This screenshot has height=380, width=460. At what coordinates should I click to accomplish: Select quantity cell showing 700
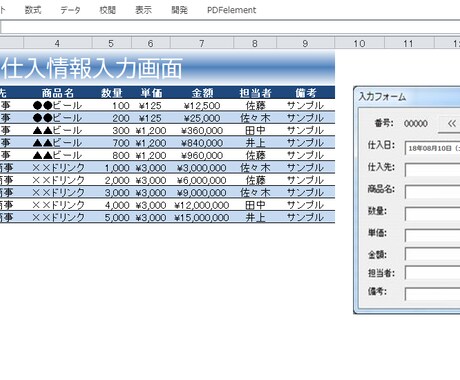[x=112, y=143]
